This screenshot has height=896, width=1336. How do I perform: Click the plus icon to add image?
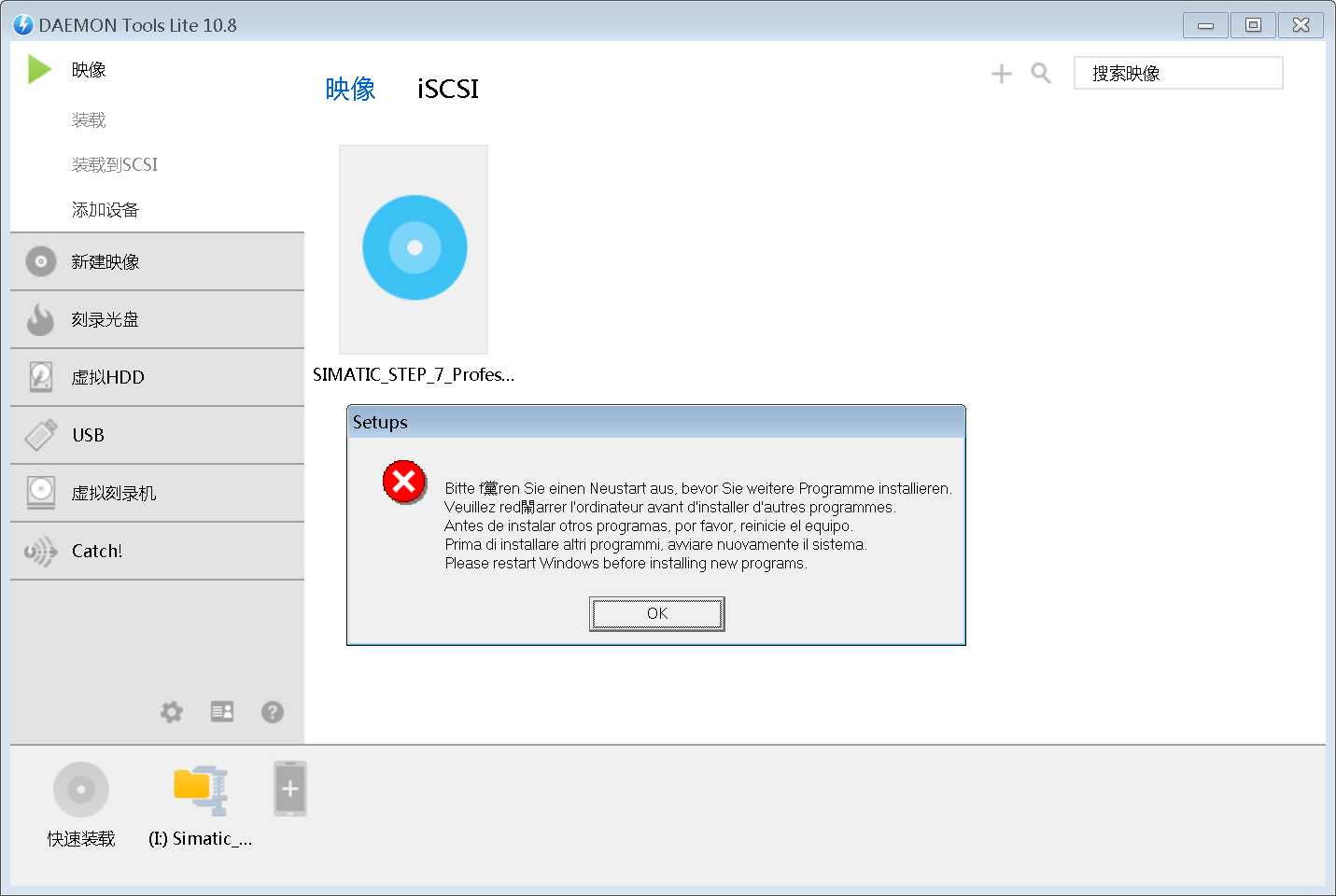click(x=1001, y=74)
